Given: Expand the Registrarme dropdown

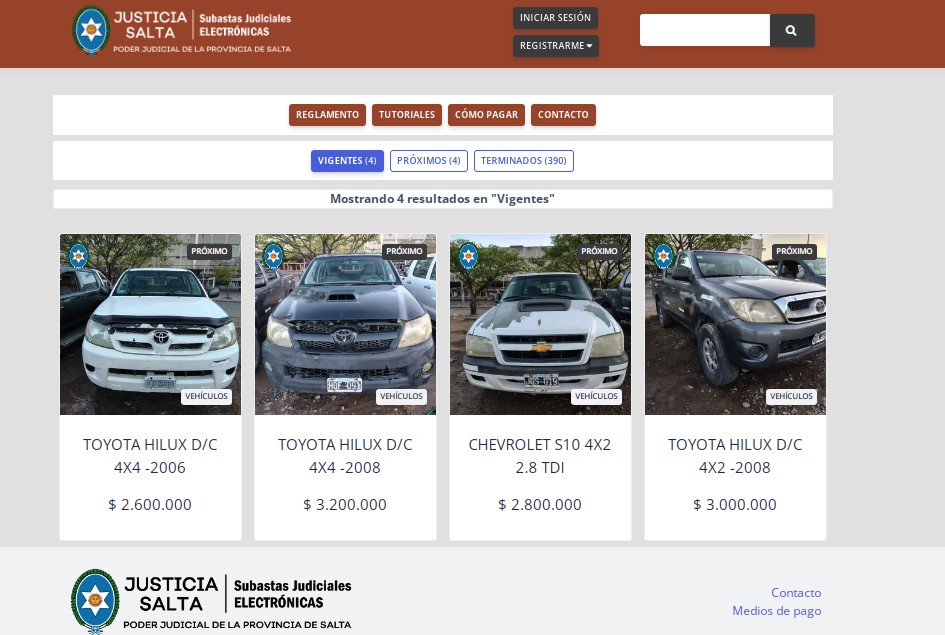Looking at the screenshot, I should [556, 46].
